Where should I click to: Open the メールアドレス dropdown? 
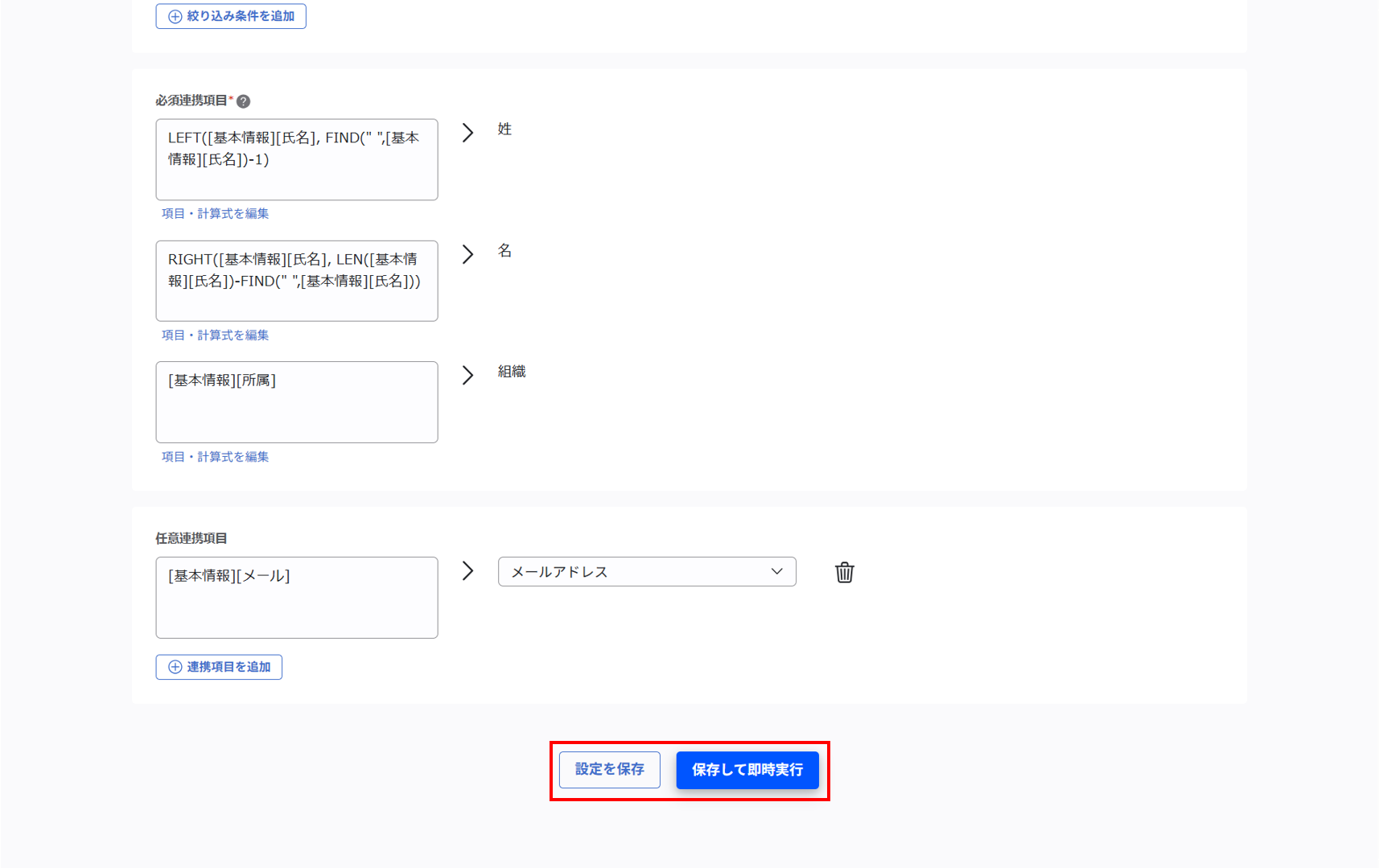click(x=646, y=572)
